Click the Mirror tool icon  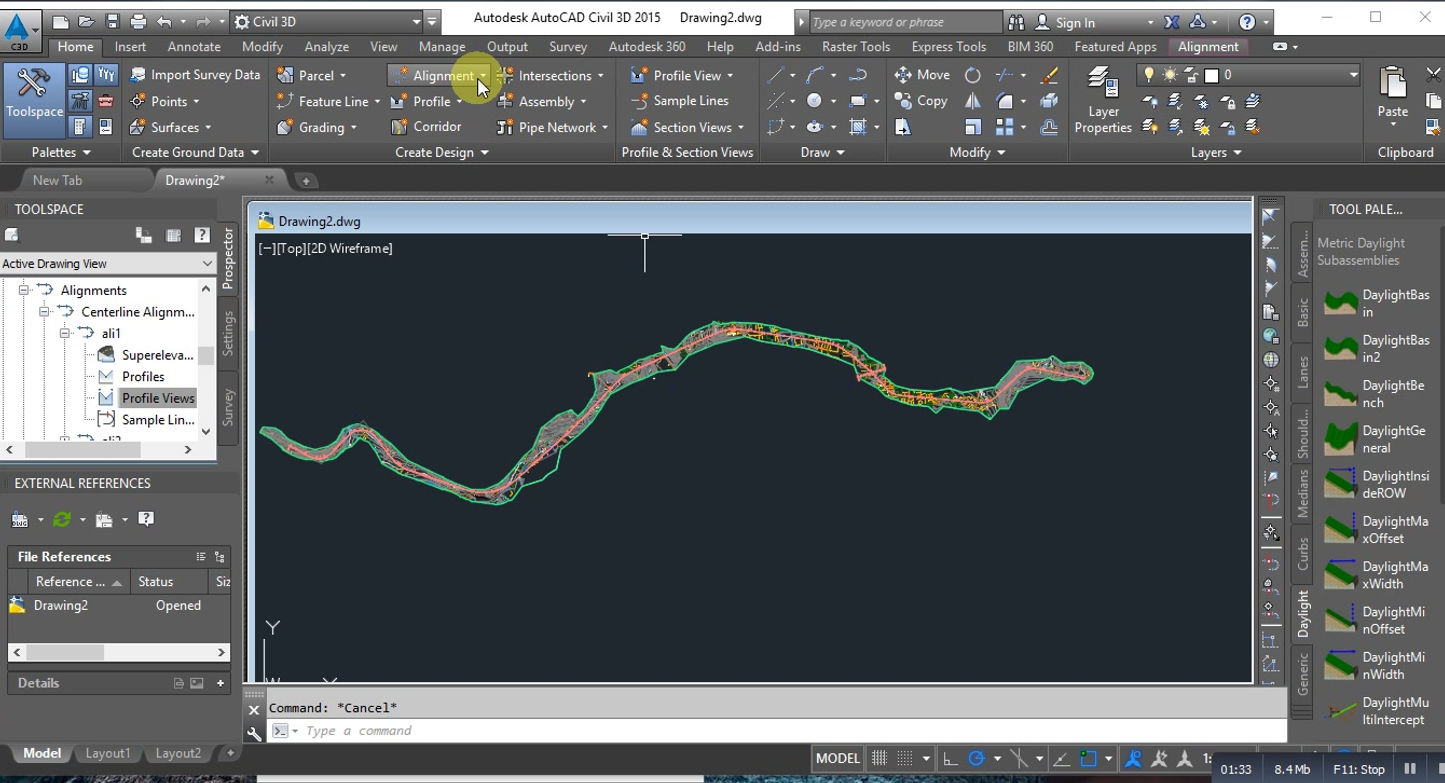(972, 101)
